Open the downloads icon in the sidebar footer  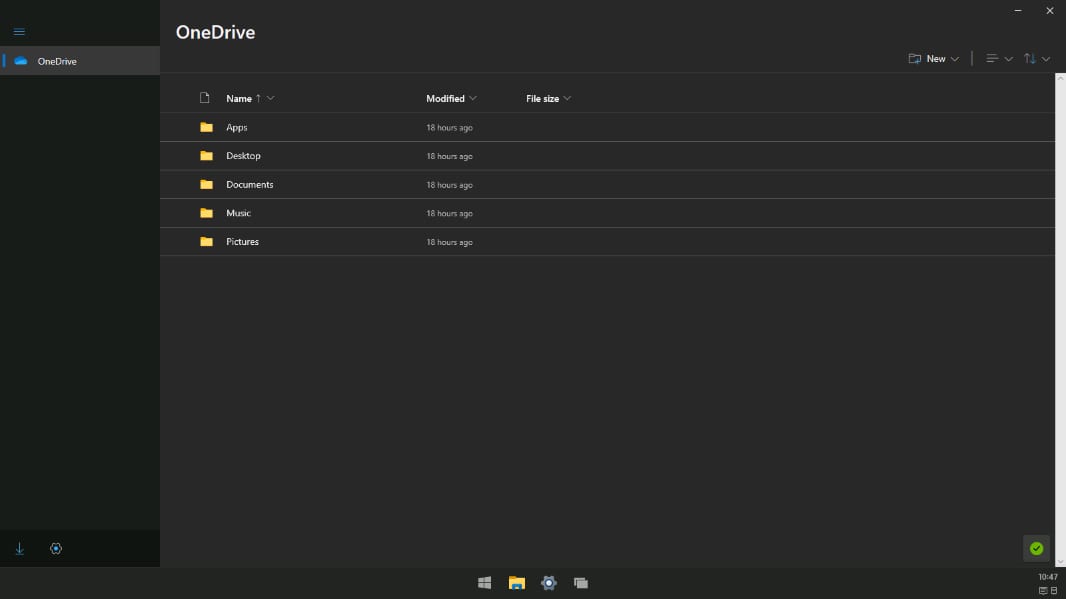[x=20, y=549]
